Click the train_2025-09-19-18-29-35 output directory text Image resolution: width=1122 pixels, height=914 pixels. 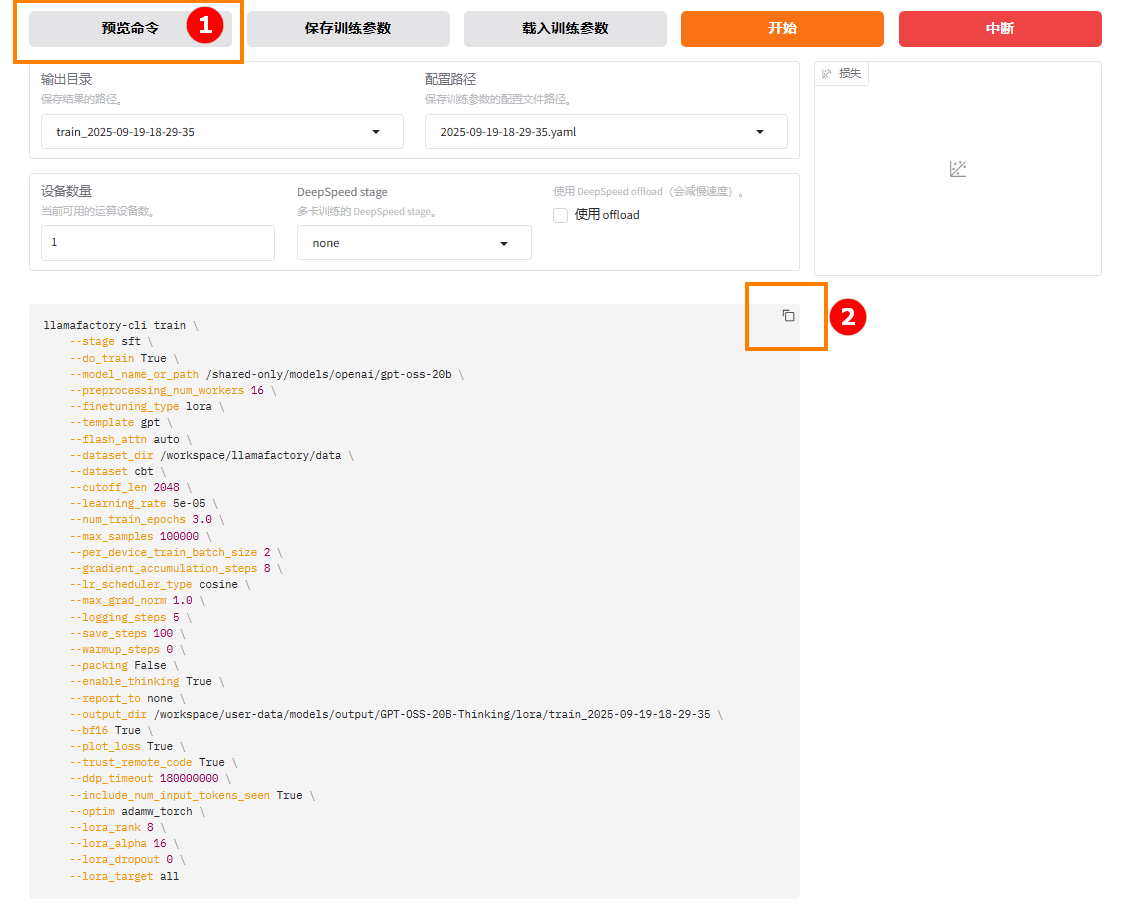[x=125, y=132]
